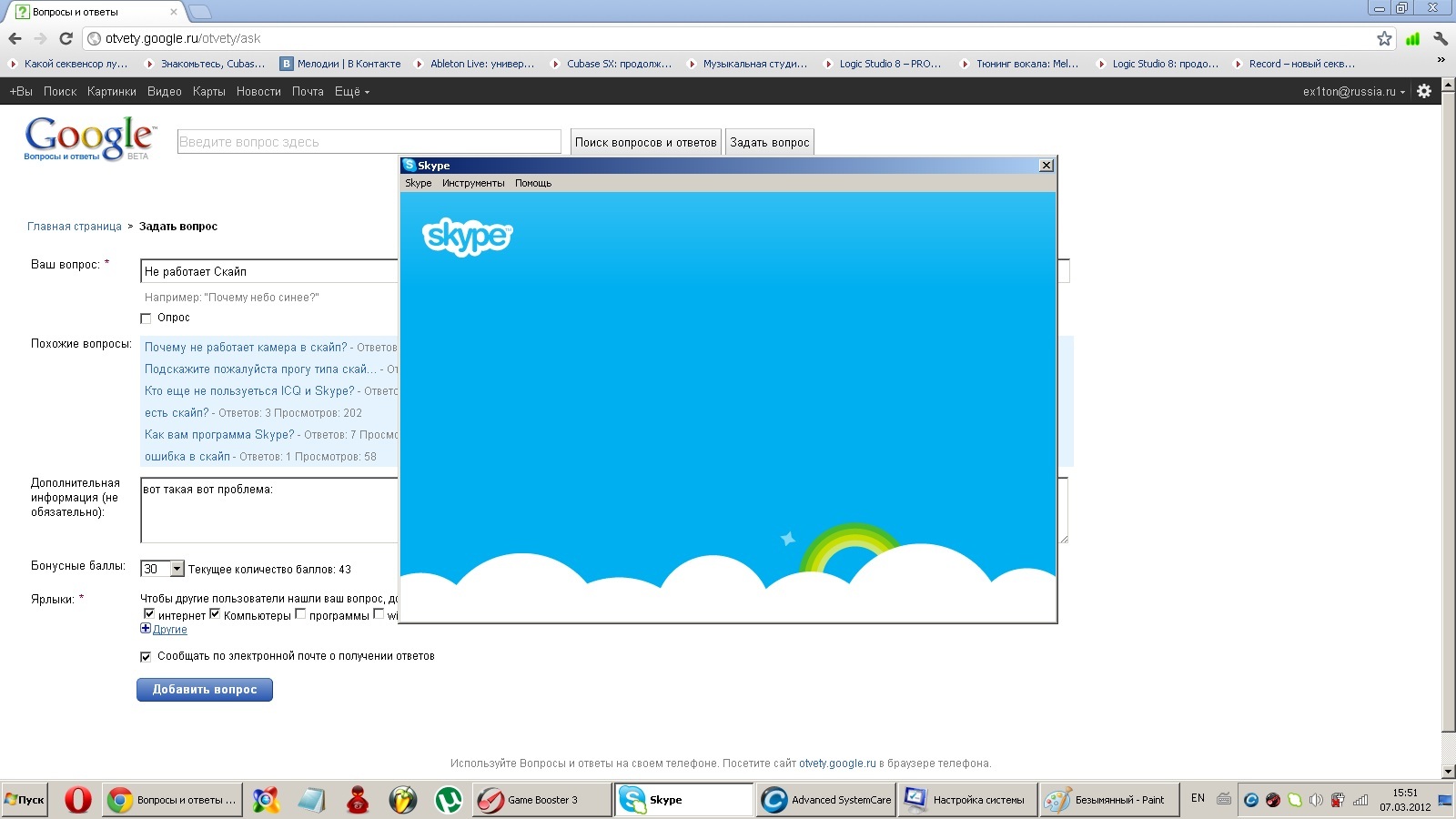1456x819 pixels.
Task: Click the red power plug tray icon
Action: point(1338,800)
